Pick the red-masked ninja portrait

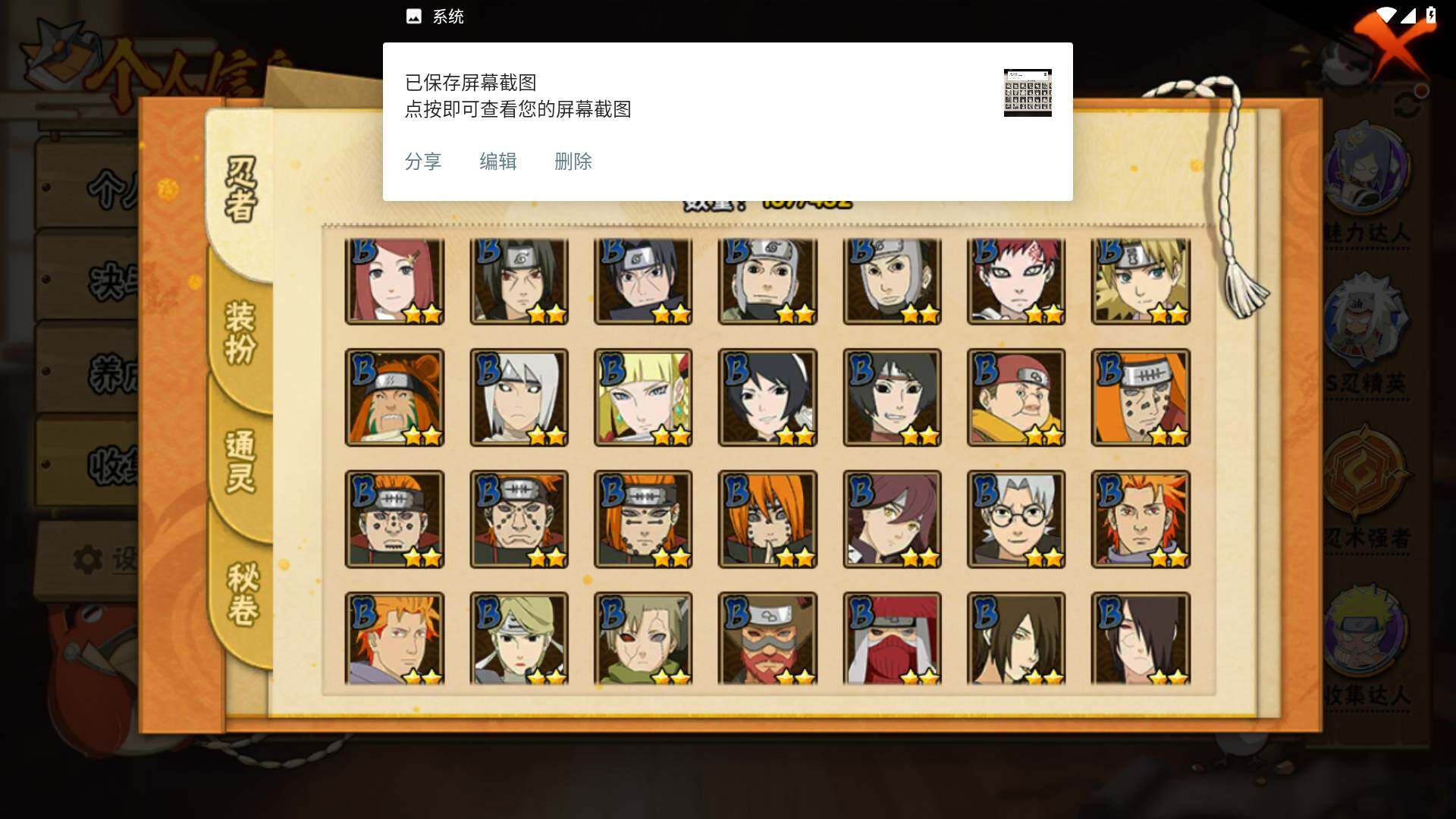[x=892, y=639]
